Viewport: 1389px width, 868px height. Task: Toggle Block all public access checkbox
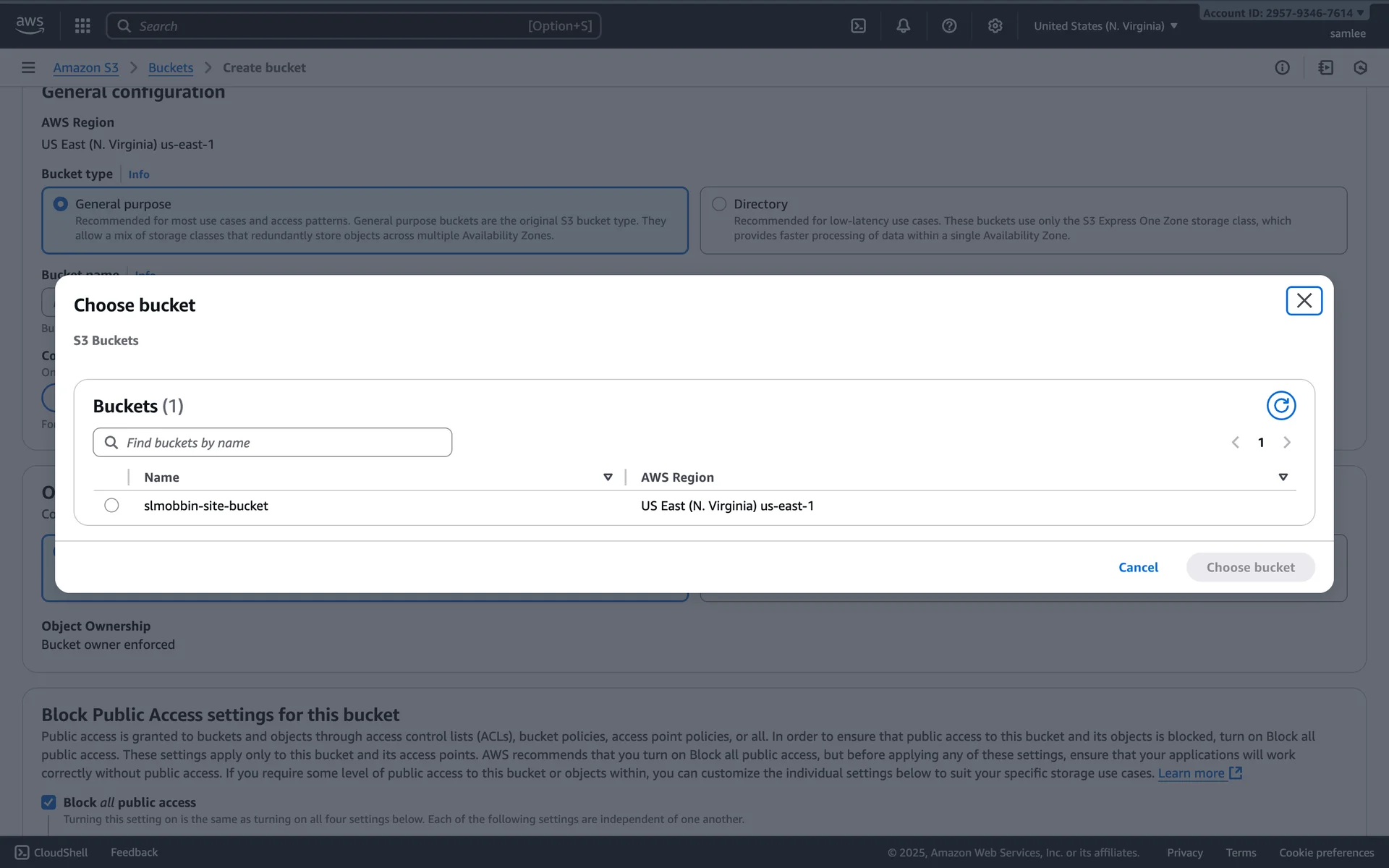[x=48, y=802]
